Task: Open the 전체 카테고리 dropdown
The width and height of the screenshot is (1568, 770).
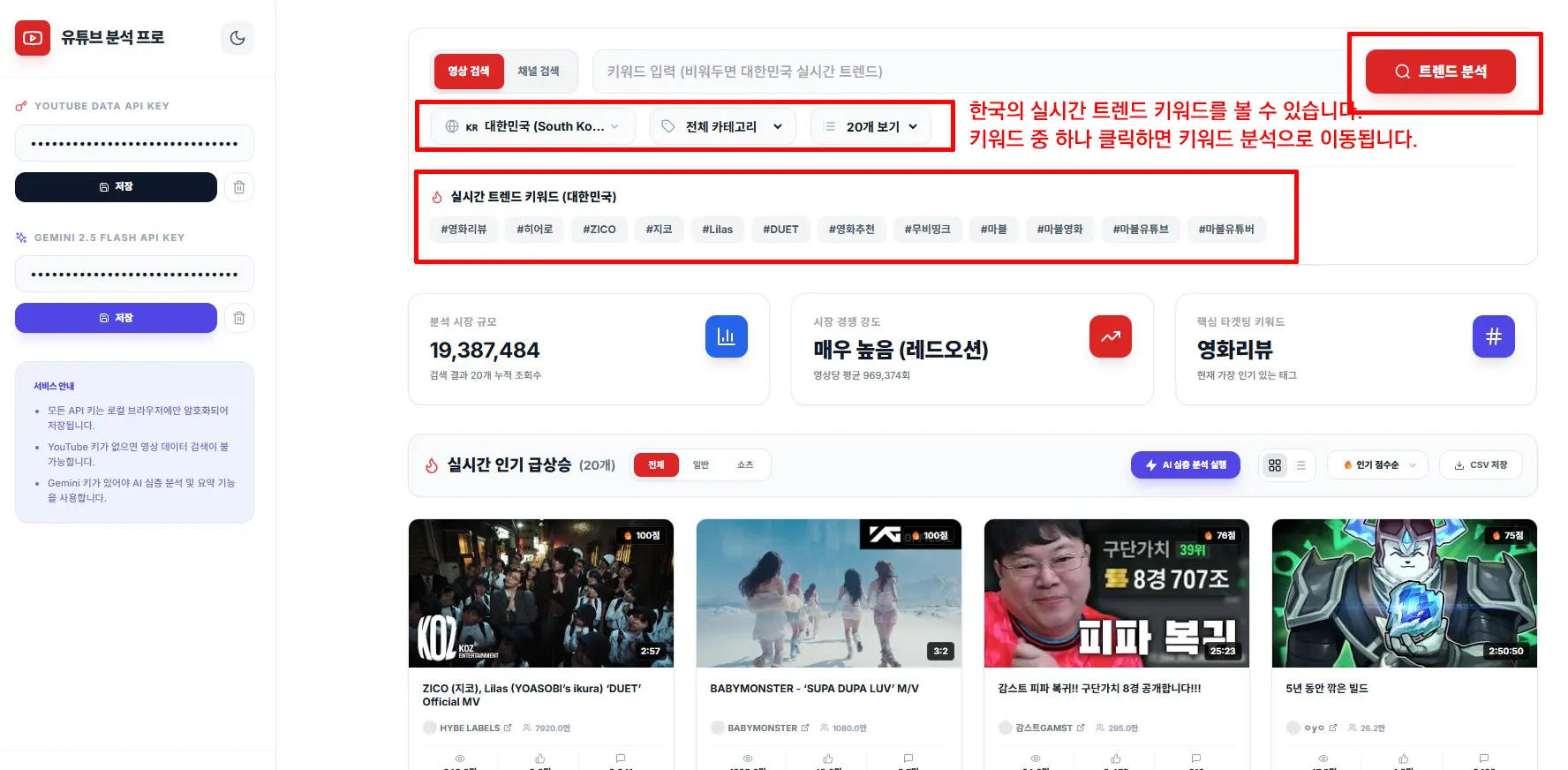Action: click(723, 126)
